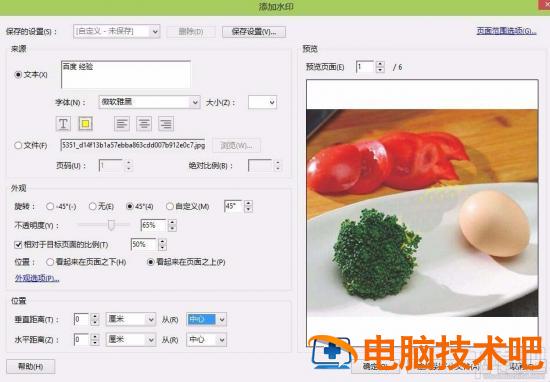The image size is (550, 382).
Task: Click the custom rotation 45° value field
Action: pos(234,206)
